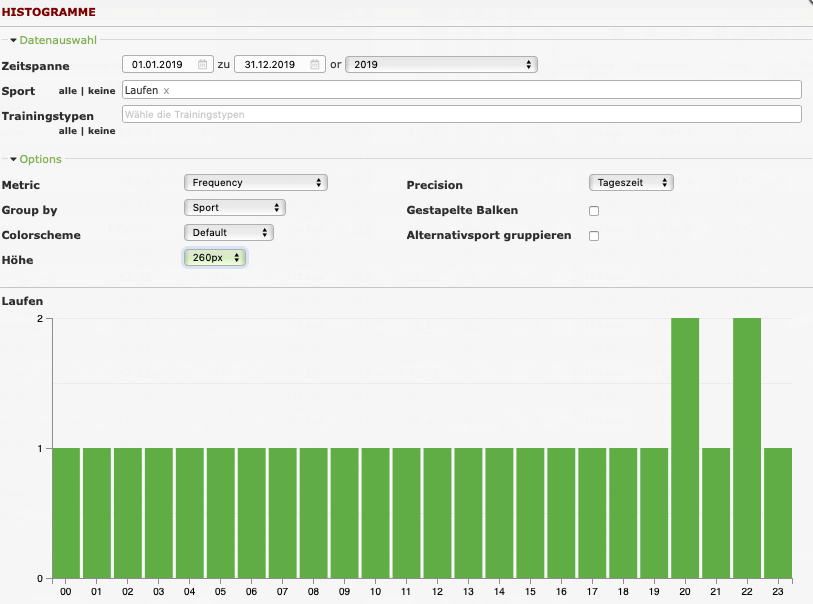The image size is (813, 604).
Task: Deselect all Trainingstypen via keine link
Action: (x=102, y=131)
